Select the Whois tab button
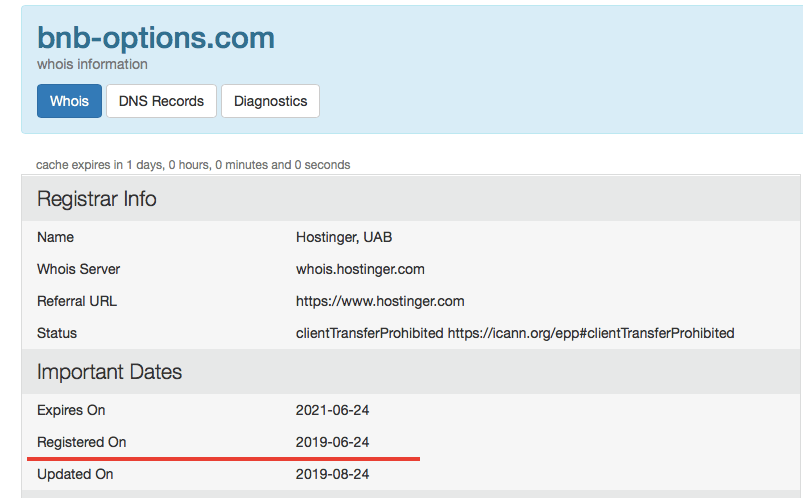This screenshot has width=803, height=498. point(69,101)
